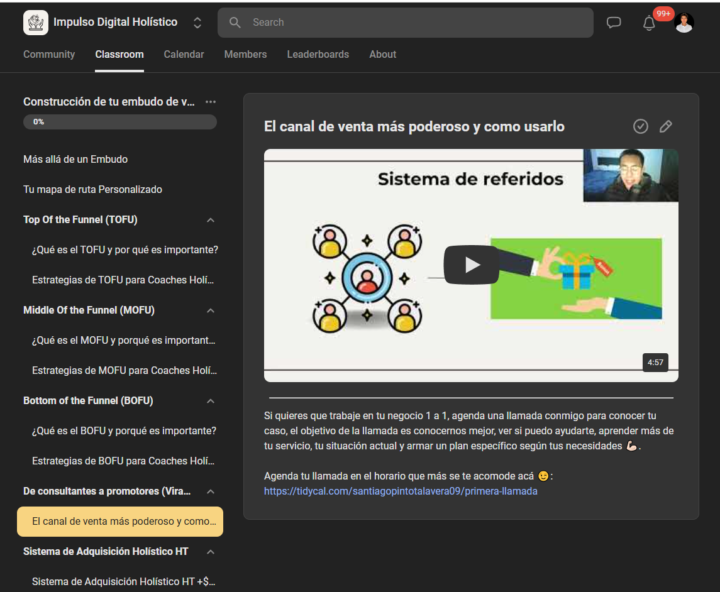Open the user profile avatar menu
This screenshot has width=720, height=592.
684,23
